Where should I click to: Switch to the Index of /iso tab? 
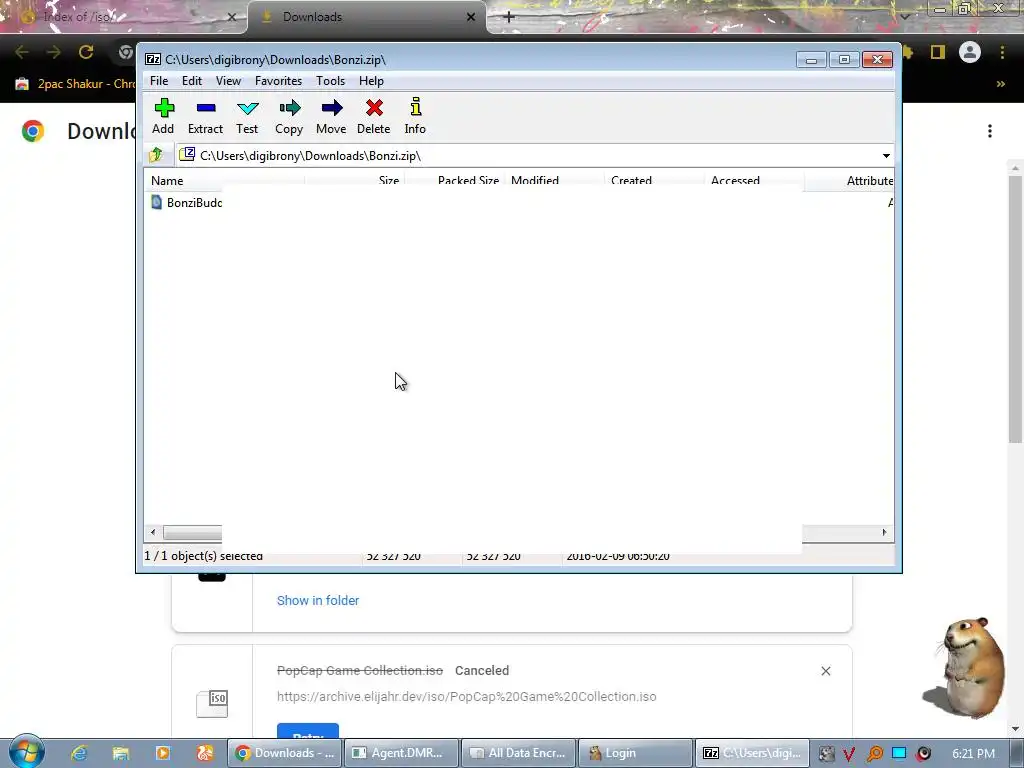coord(122,17)
